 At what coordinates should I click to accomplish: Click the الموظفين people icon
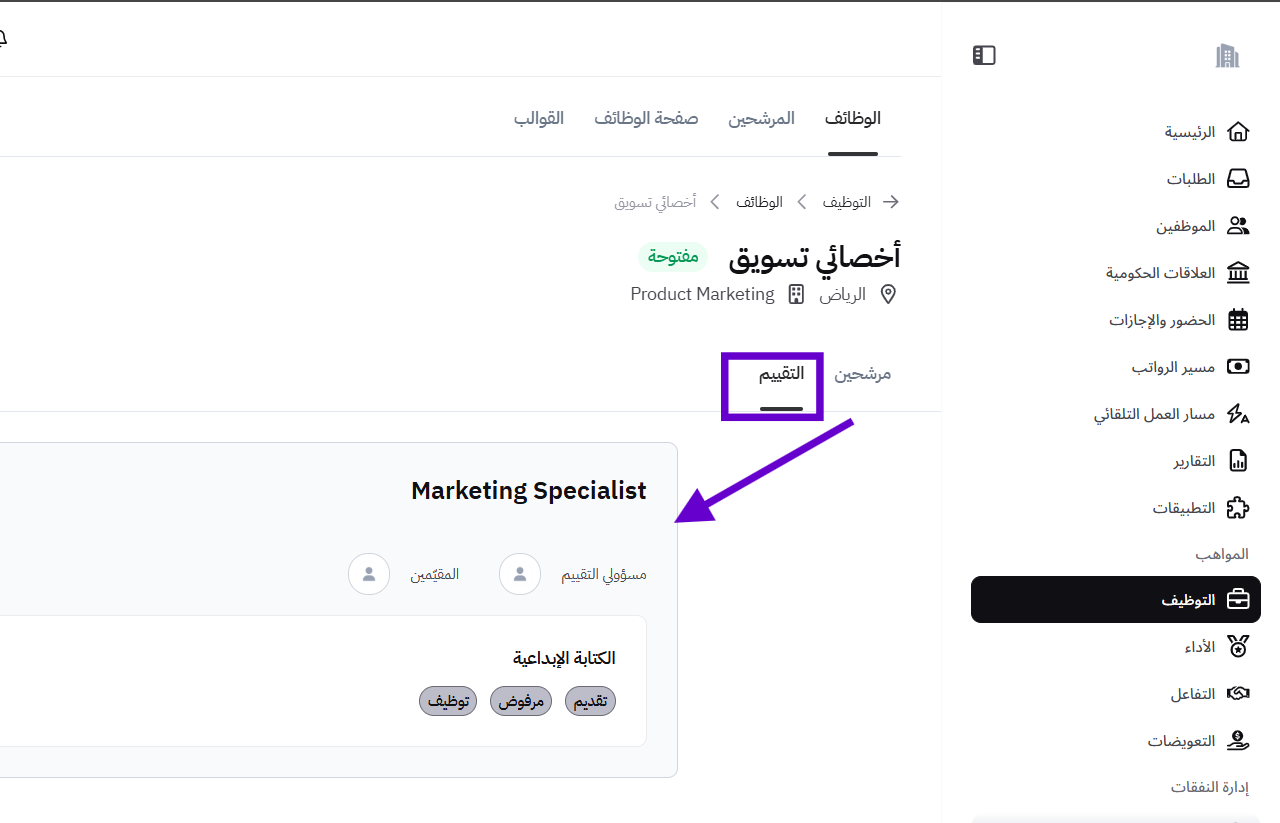tap(1238, 226)
